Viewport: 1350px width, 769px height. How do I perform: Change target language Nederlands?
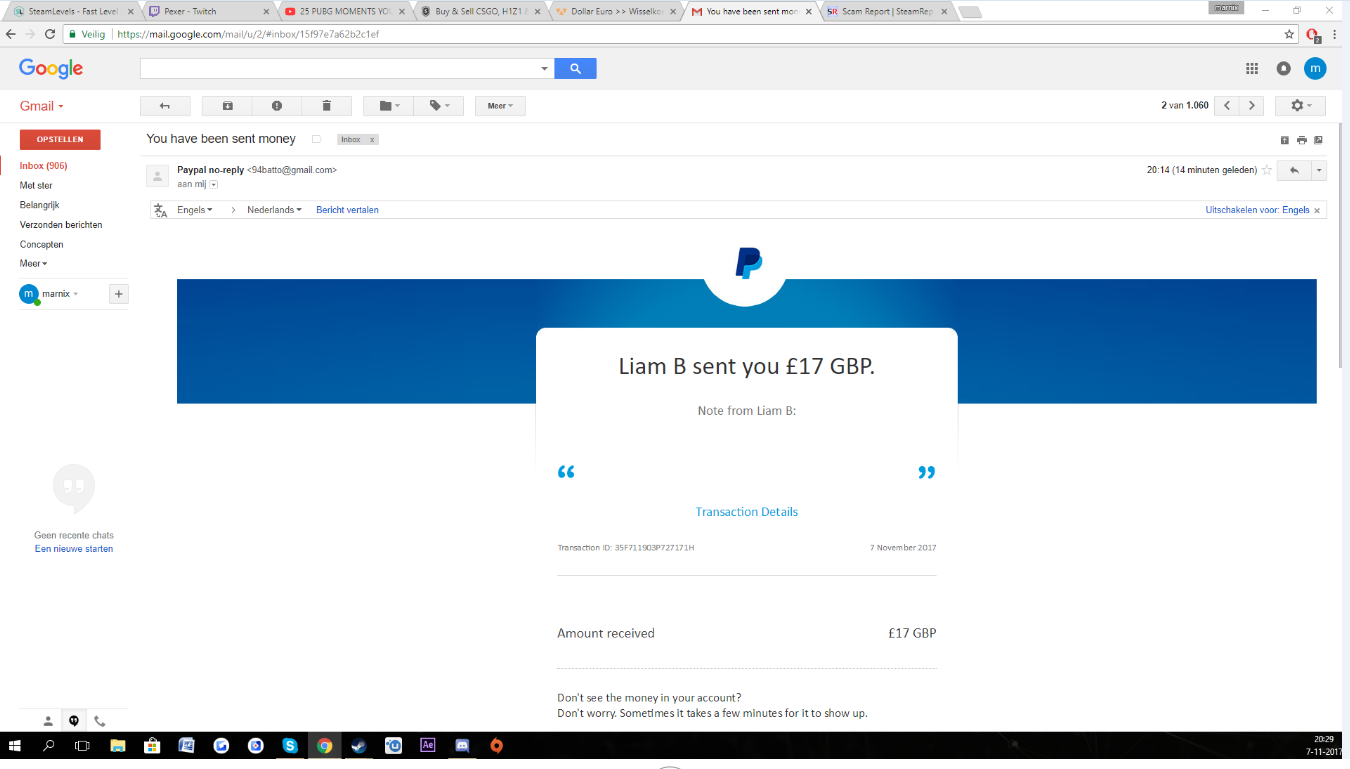pyautogui.click(x=274, y=210)
